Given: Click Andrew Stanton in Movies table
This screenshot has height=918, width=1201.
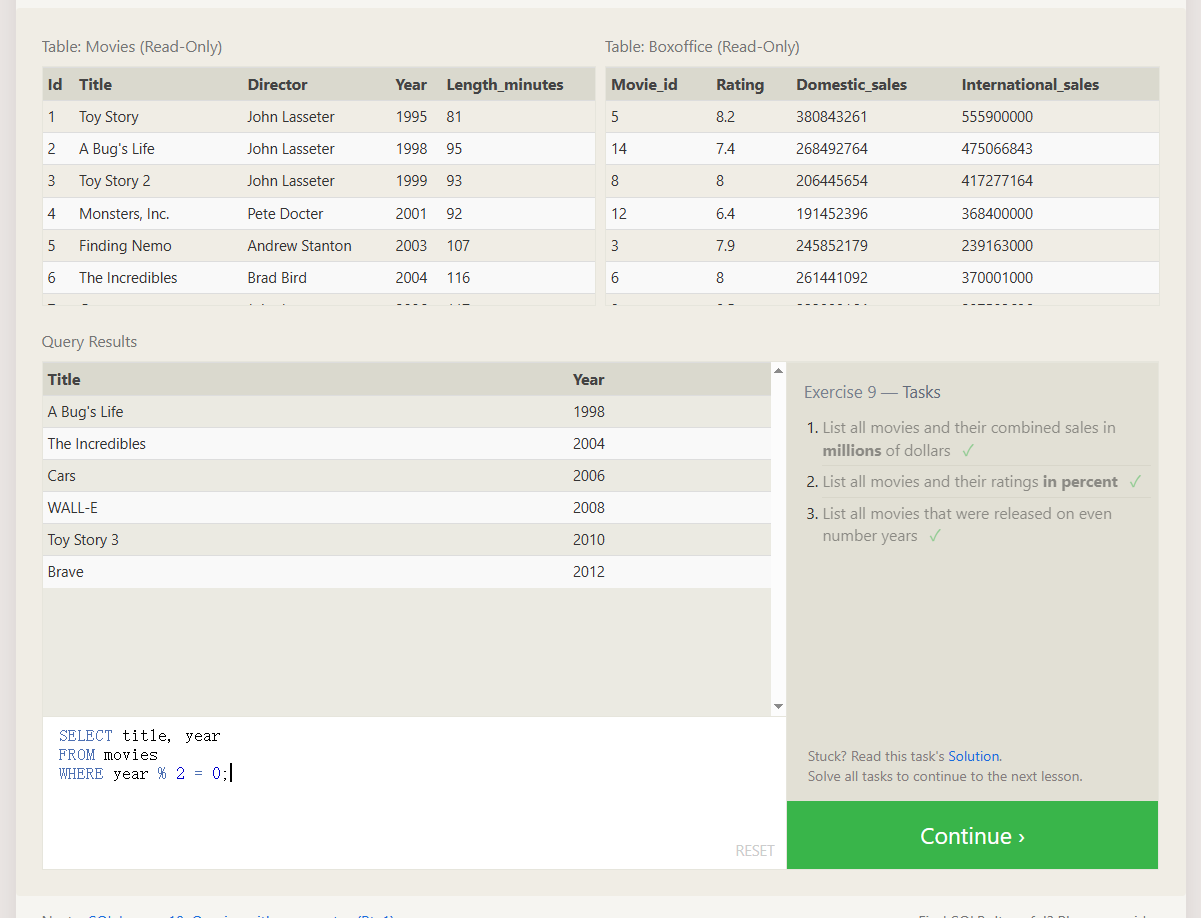Looking at the screenshot, I should pyautogui.click(x=299, y=246).
